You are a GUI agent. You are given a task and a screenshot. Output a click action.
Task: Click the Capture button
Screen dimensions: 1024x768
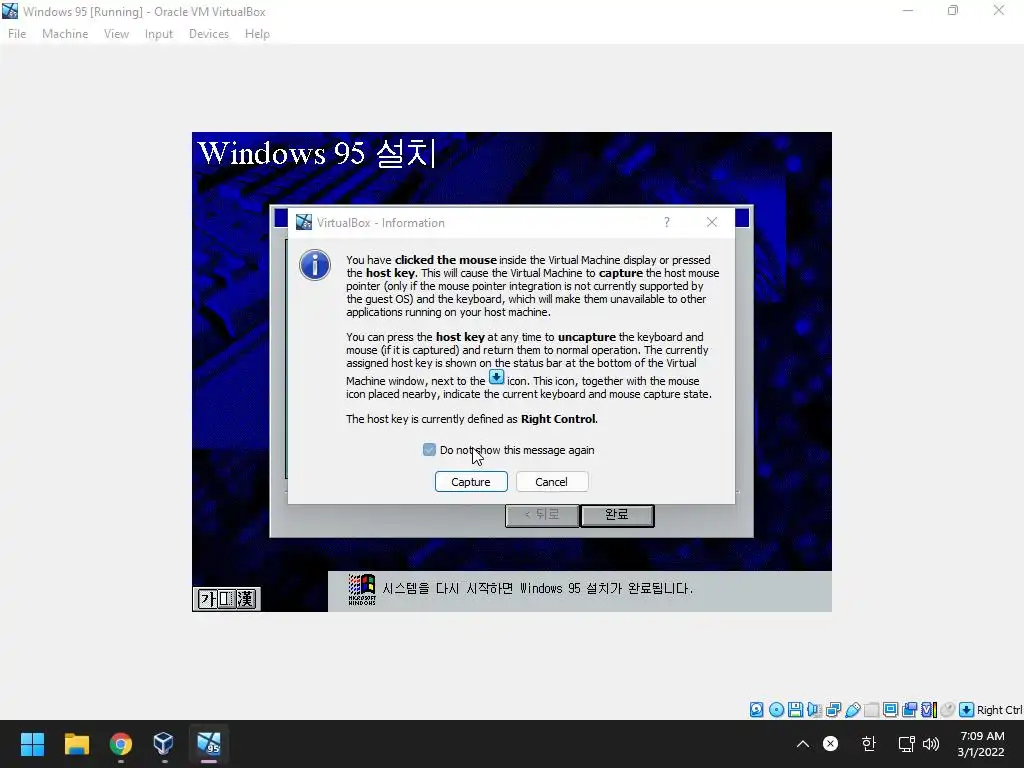click(x=471, y=482)
